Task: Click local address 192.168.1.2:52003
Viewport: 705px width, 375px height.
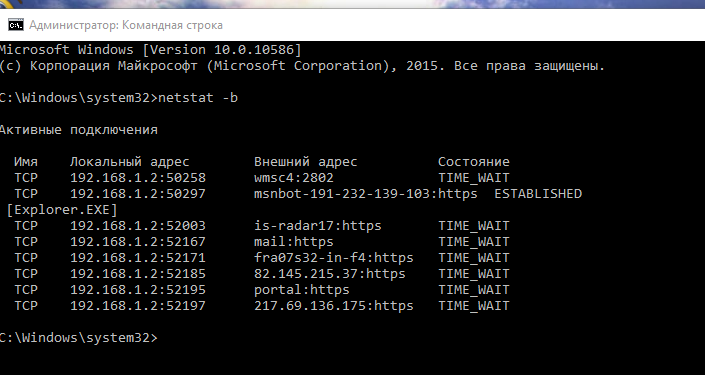Action: click(x=138, y=225)
